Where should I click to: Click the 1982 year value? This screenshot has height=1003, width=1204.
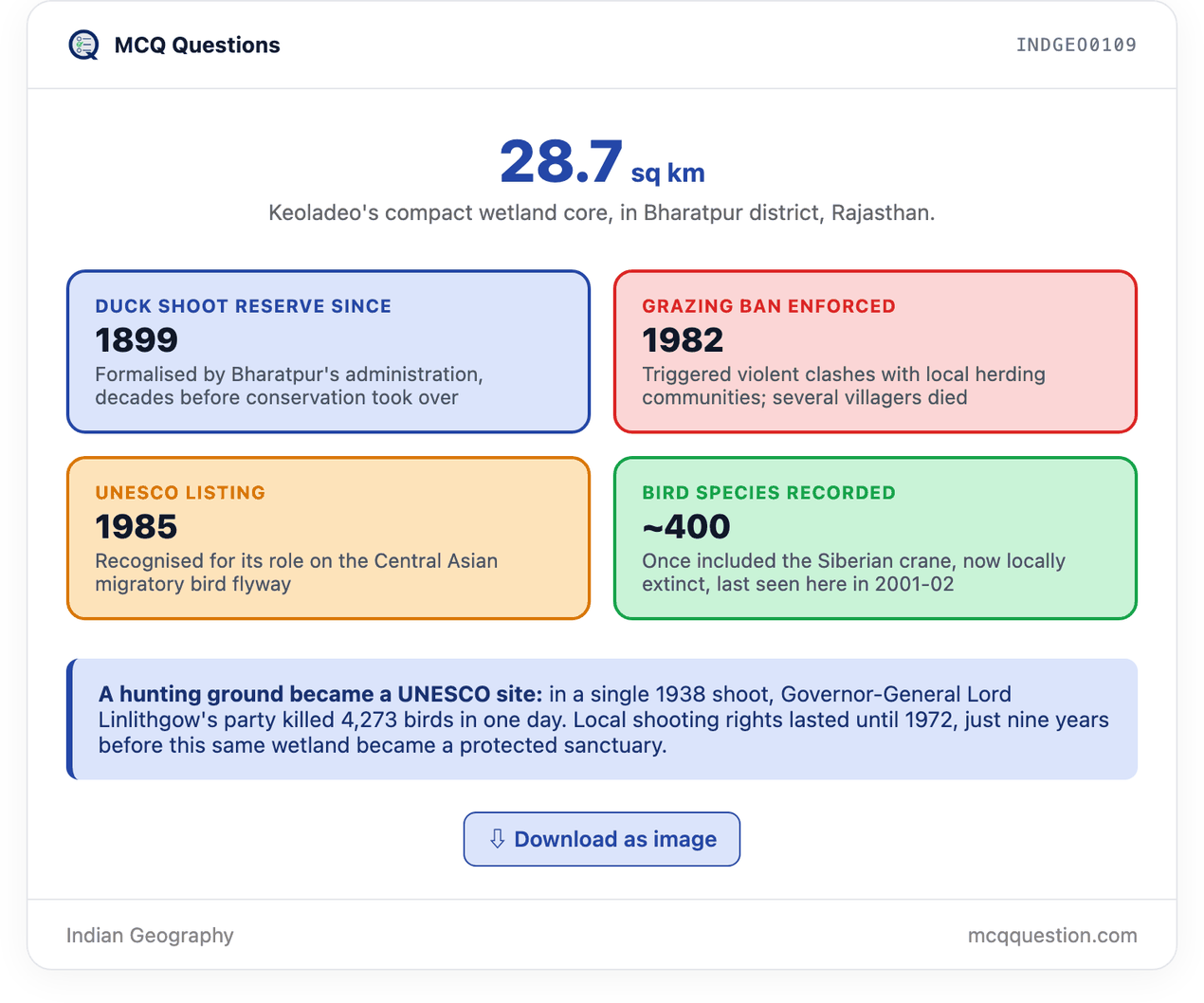[x=683, y=339]
